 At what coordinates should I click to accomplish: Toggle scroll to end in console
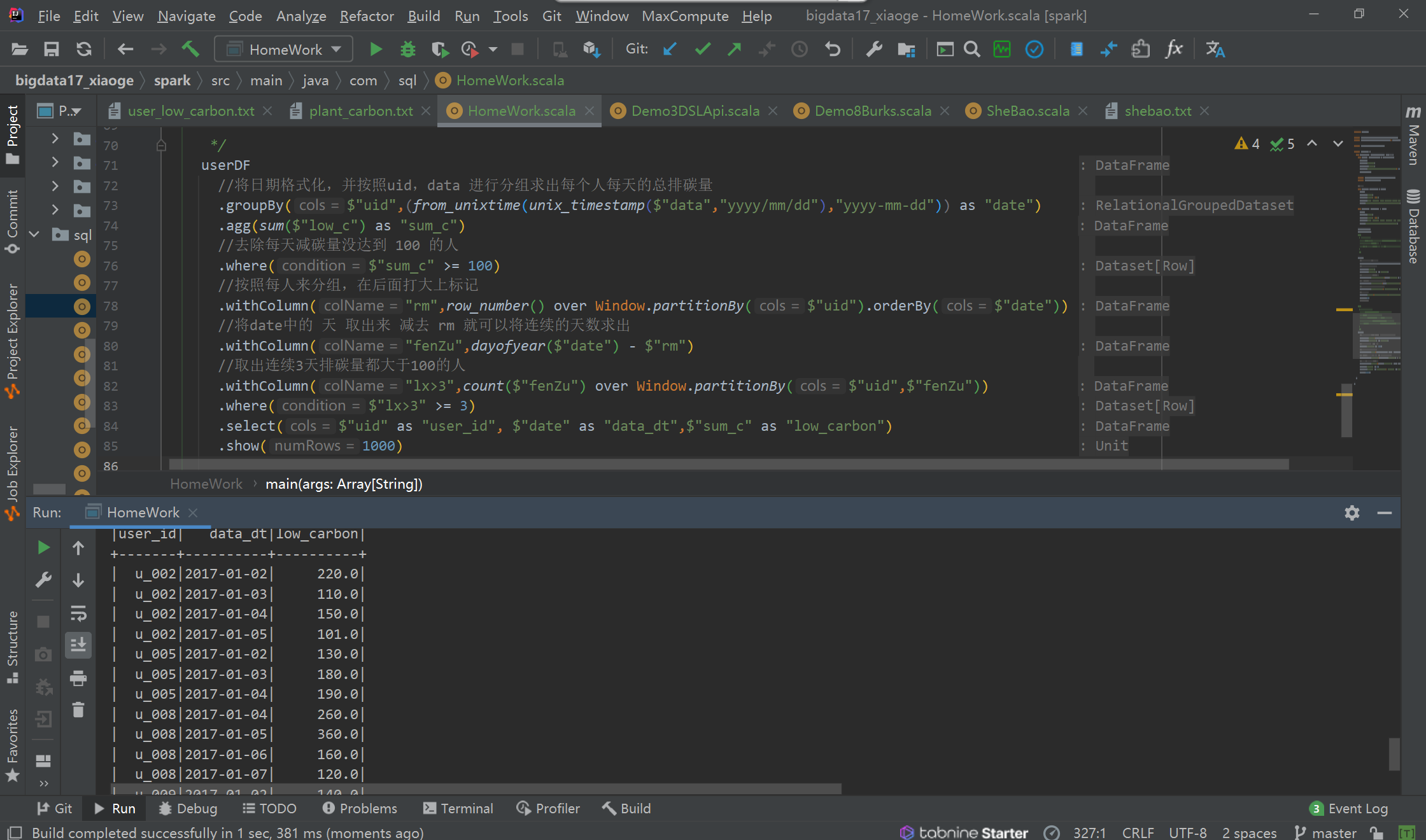click(x=78, y=645)
